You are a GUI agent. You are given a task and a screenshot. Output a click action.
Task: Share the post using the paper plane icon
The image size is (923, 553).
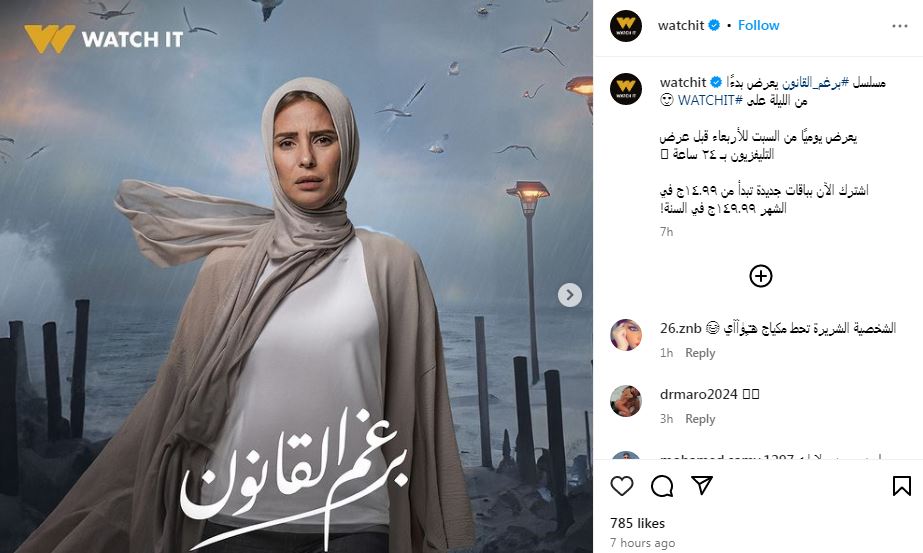tap(702, 485)
